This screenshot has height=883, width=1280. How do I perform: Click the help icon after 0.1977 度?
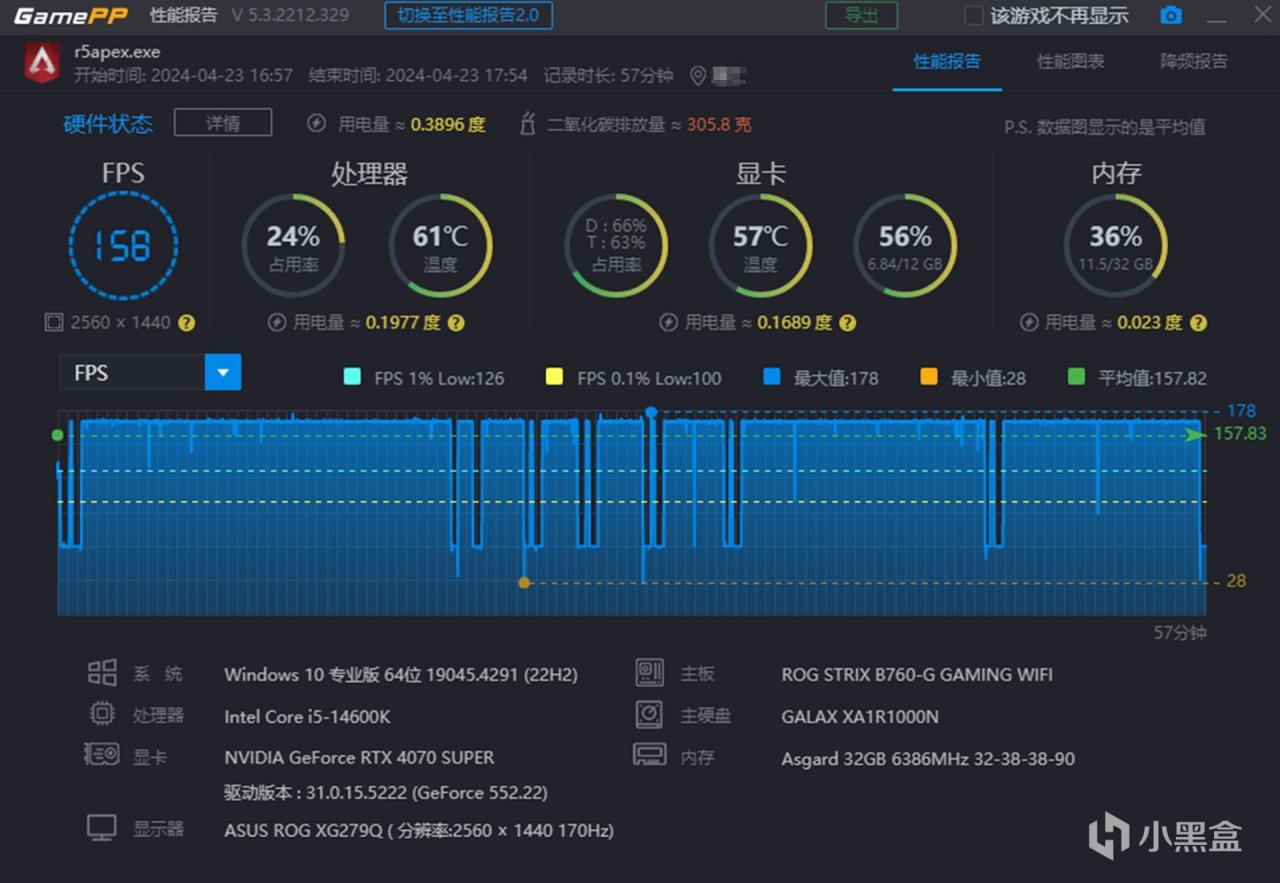coord(456,323)
